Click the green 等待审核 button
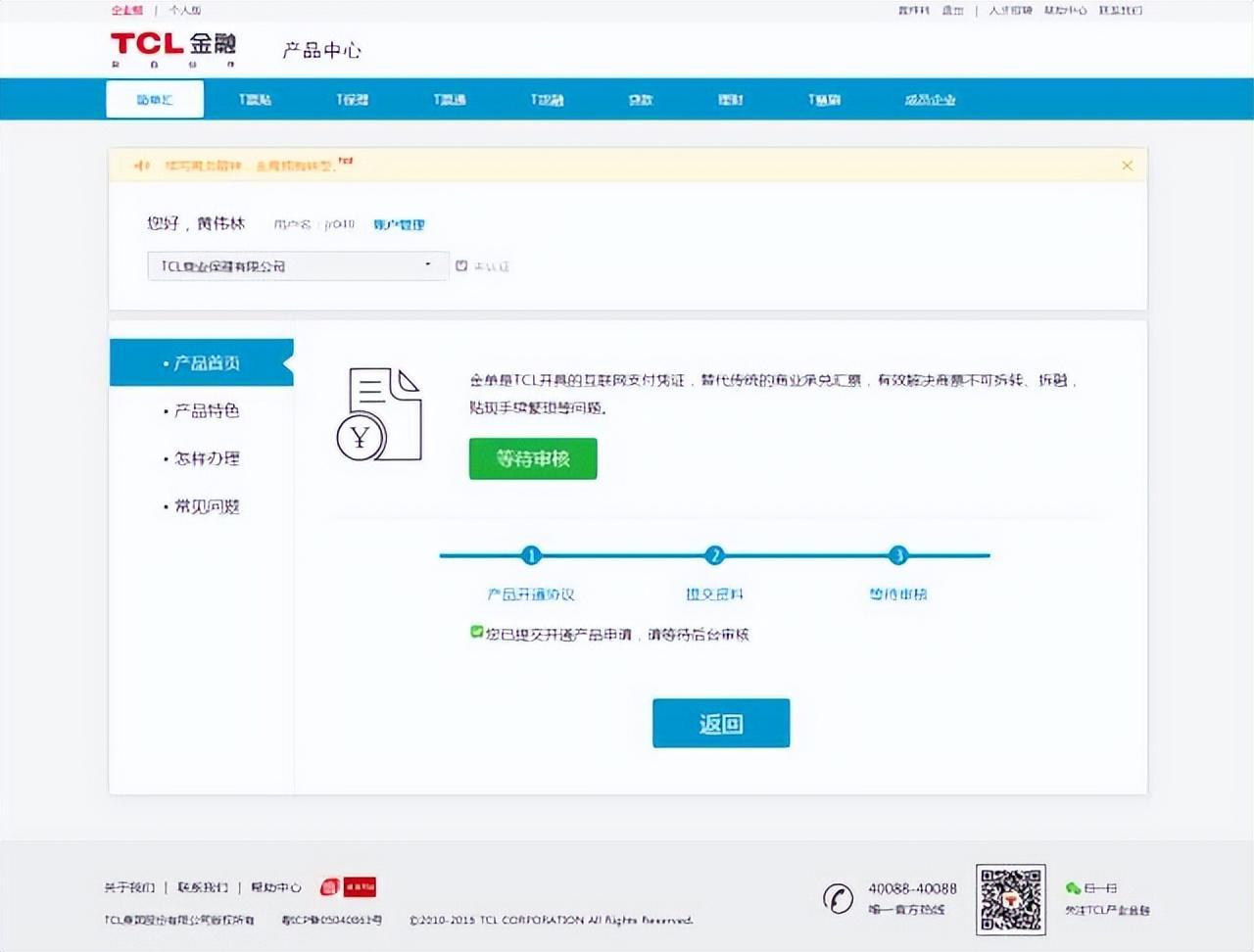The width and height of the screenshot is (1254, 952). (x=533, y=458)
